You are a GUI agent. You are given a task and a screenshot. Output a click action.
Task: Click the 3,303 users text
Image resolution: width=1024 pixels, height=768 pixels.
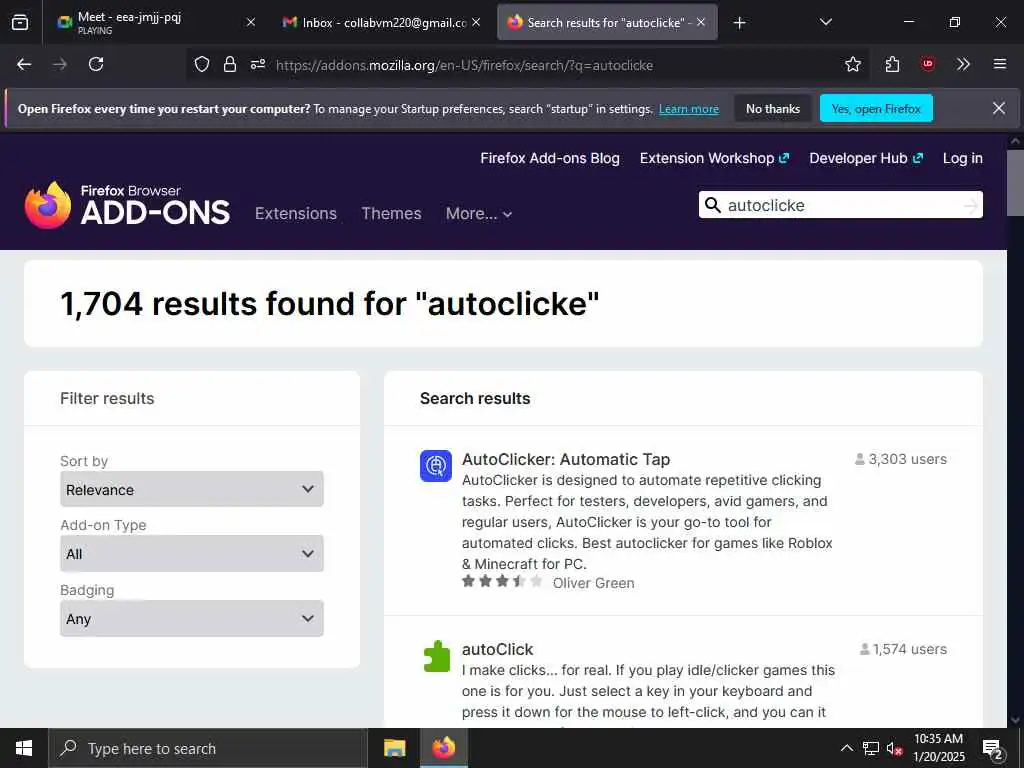pos(901,459)
